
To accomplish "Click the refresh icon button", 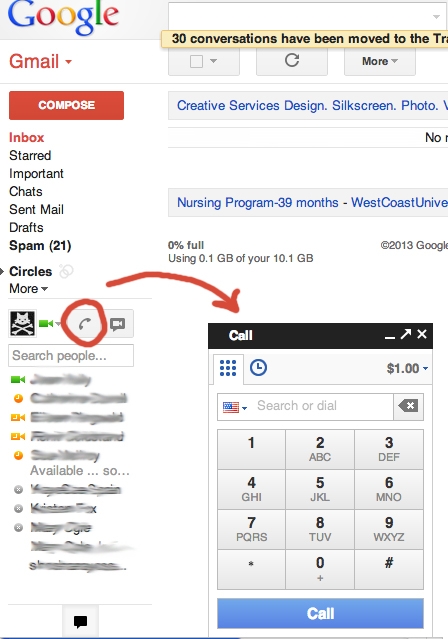I will (x=292, y=61).
